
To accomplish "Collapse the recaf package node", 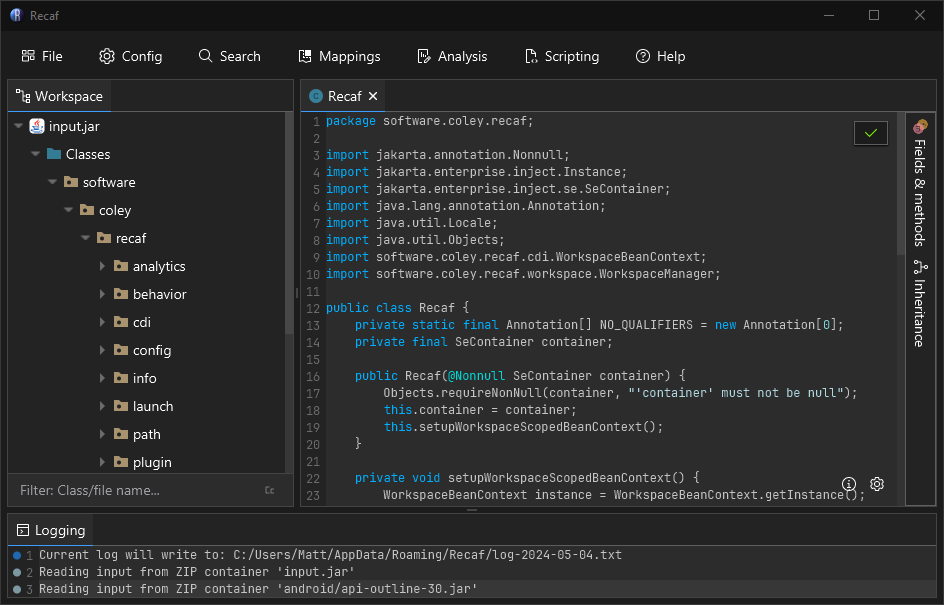I will click(86, 238).
